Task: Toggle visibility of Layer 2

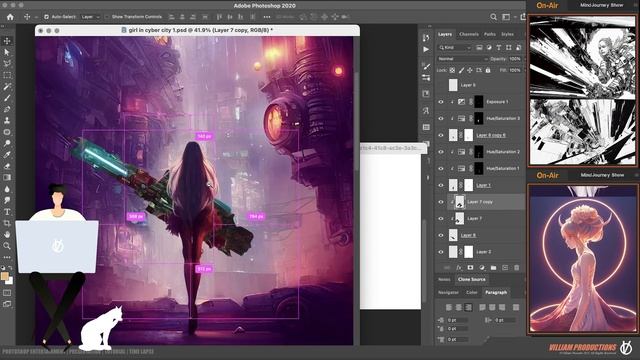Action: click(x=441, y=252)
